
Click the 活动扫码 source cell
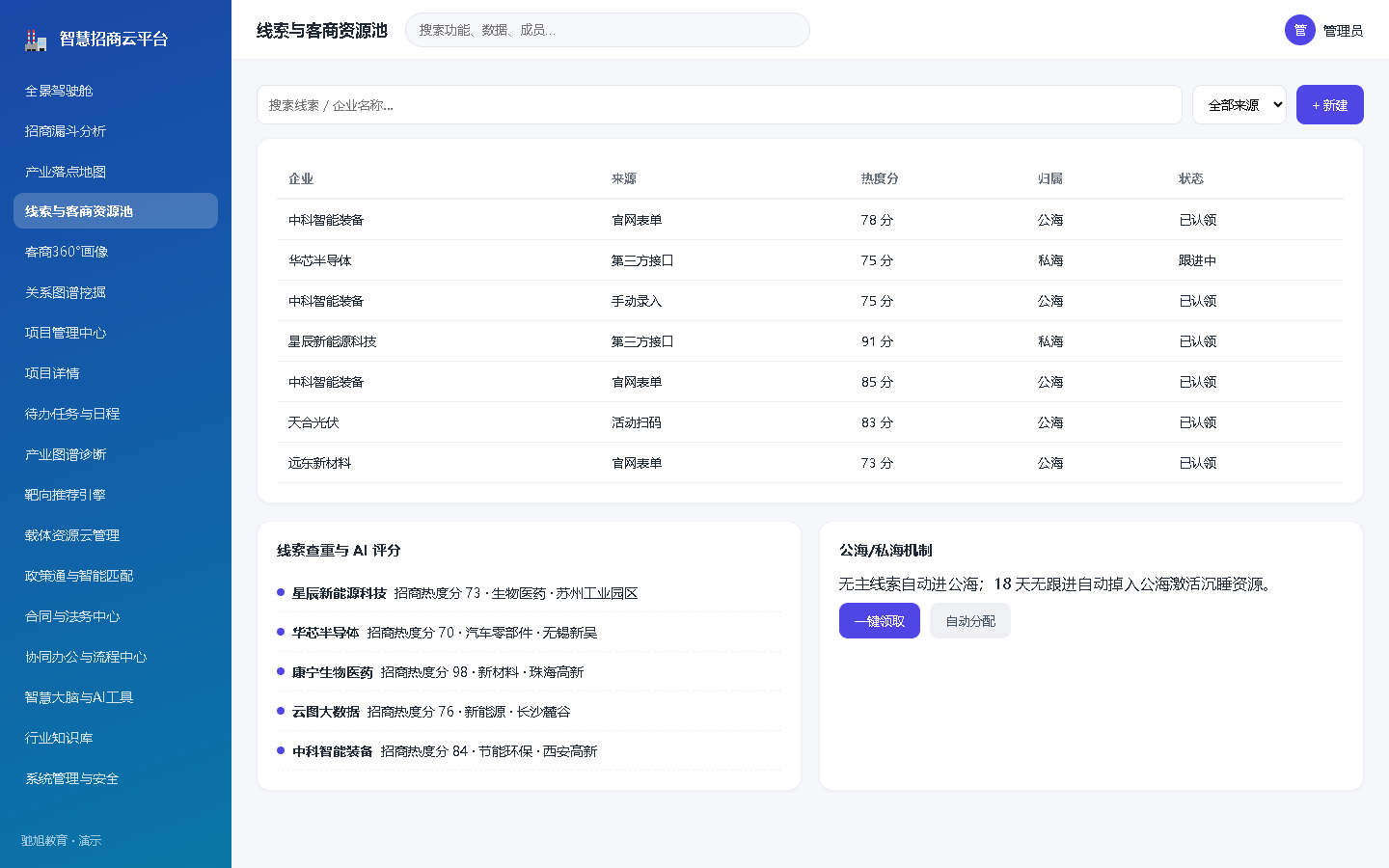(637, 422)
